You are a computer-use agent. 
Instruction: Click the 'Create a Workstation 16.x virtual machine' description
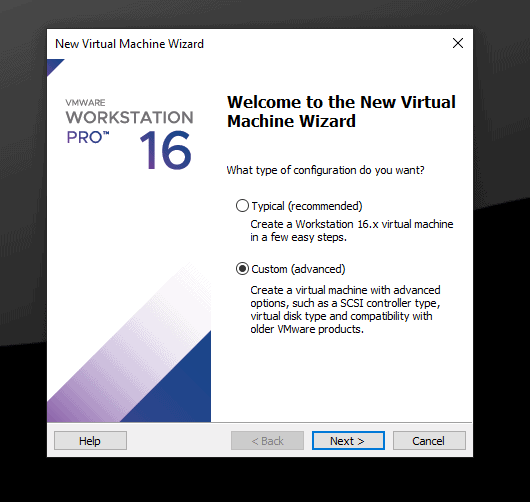point(352,231)
